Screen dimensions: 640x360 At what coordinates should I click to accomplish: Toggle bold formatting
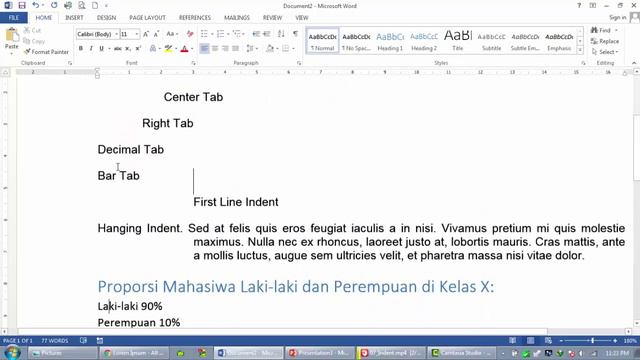(x=80, y=49)
